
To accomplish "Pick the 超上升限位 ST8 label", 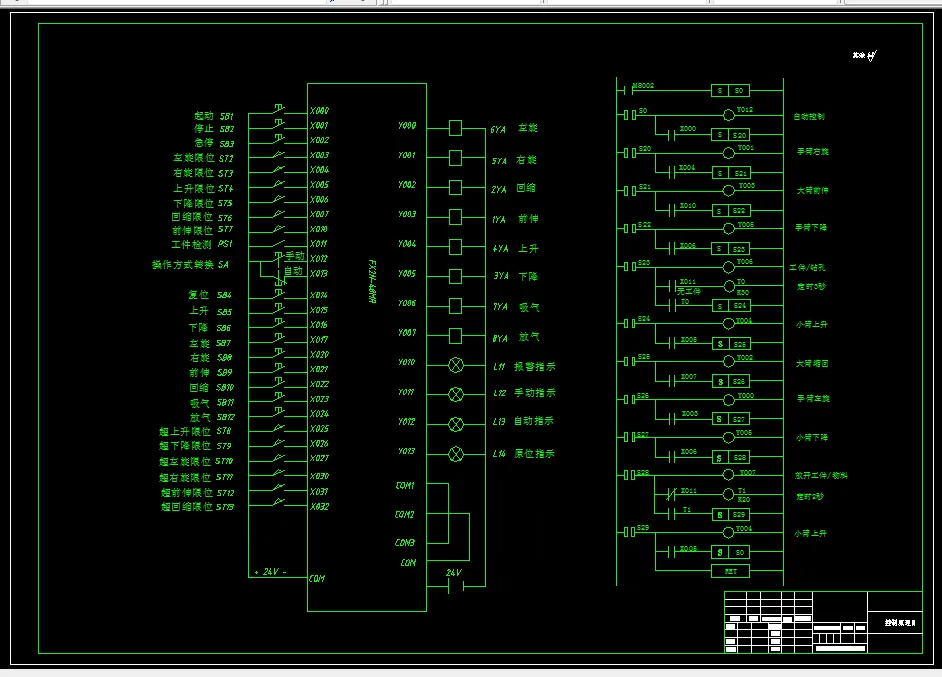I will click(195, 431).
